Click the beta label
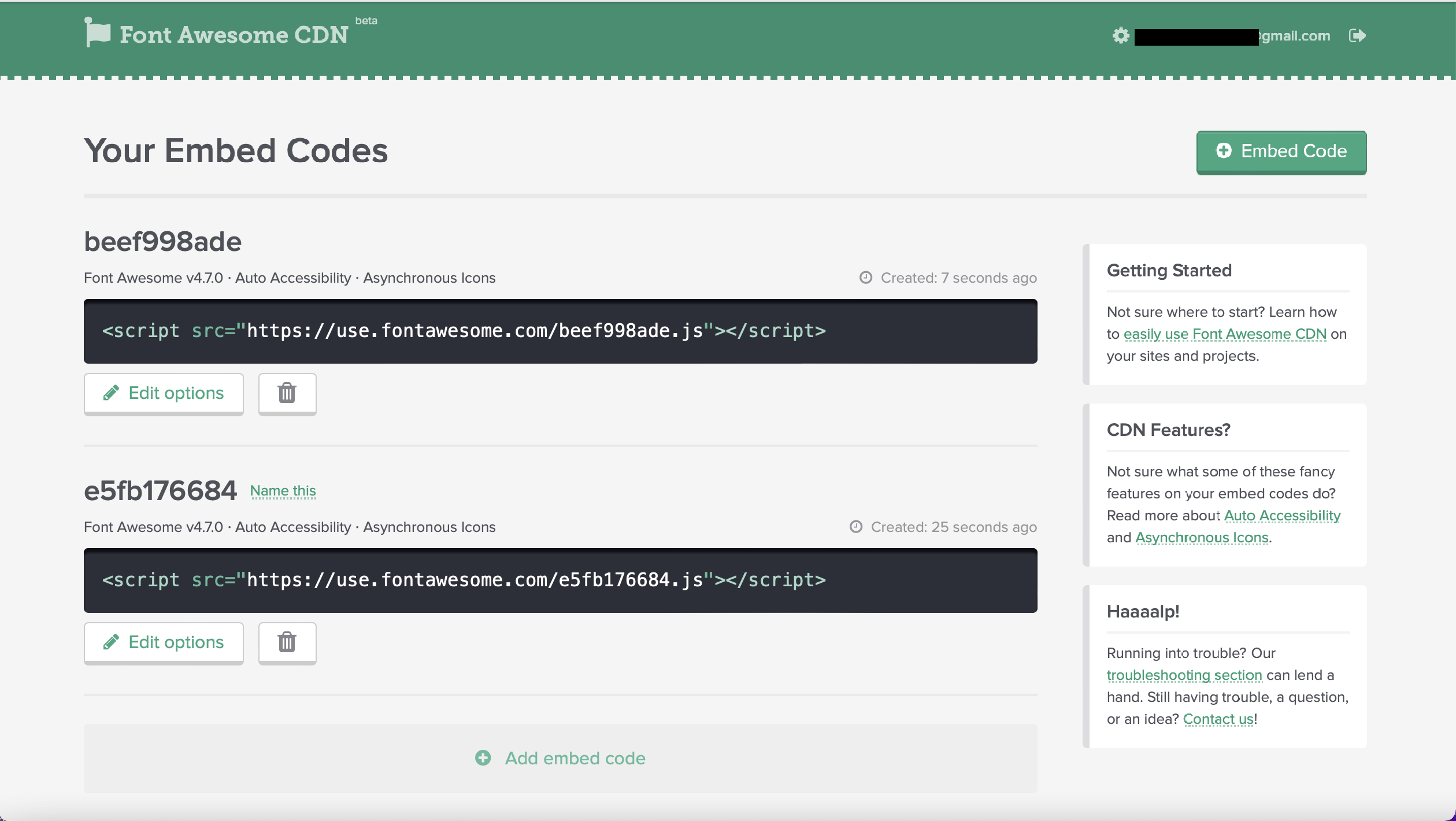Image resolution: width=1456 pixels, height=821 pixels. coord(366,21)
